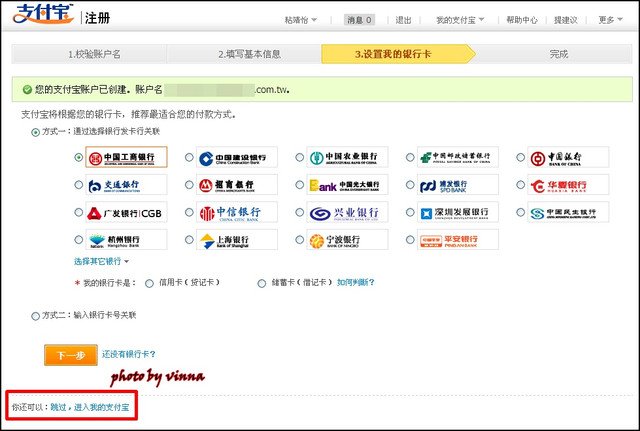Click the 中信银行 CITIC bank logo
This screenshot has height=431, width=640.
(237, 212)
